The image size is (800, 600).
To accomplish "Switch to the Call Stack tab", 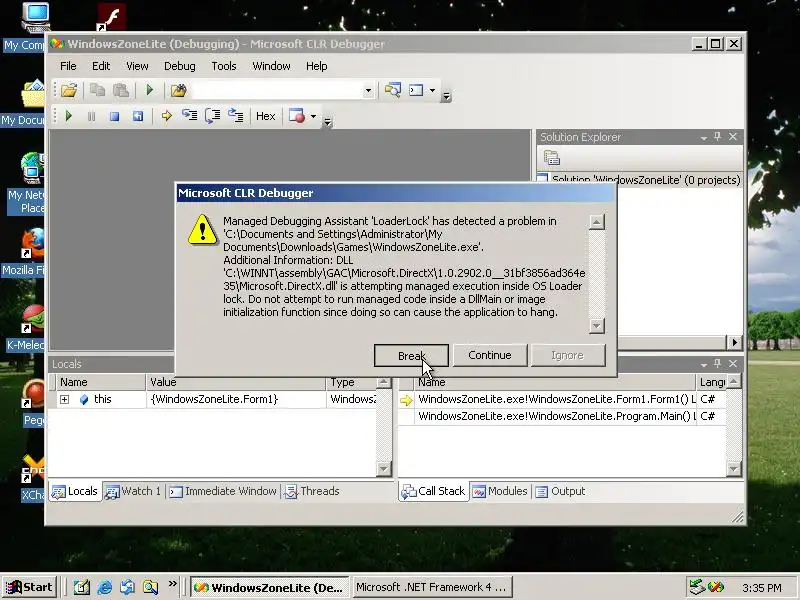I will (434, 491).
